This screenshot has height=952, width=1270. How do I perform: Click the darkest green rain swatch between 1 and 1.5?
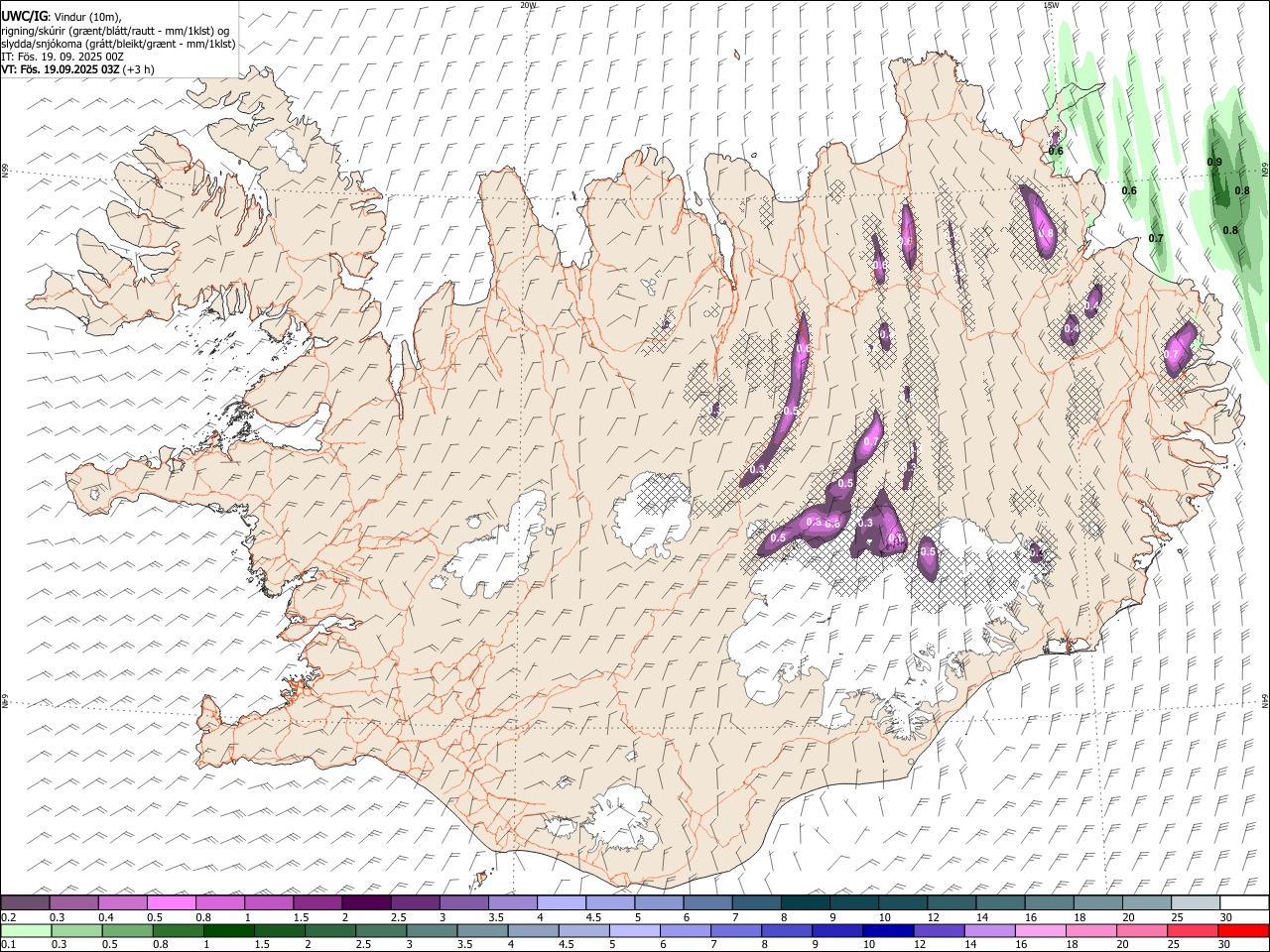228,931
